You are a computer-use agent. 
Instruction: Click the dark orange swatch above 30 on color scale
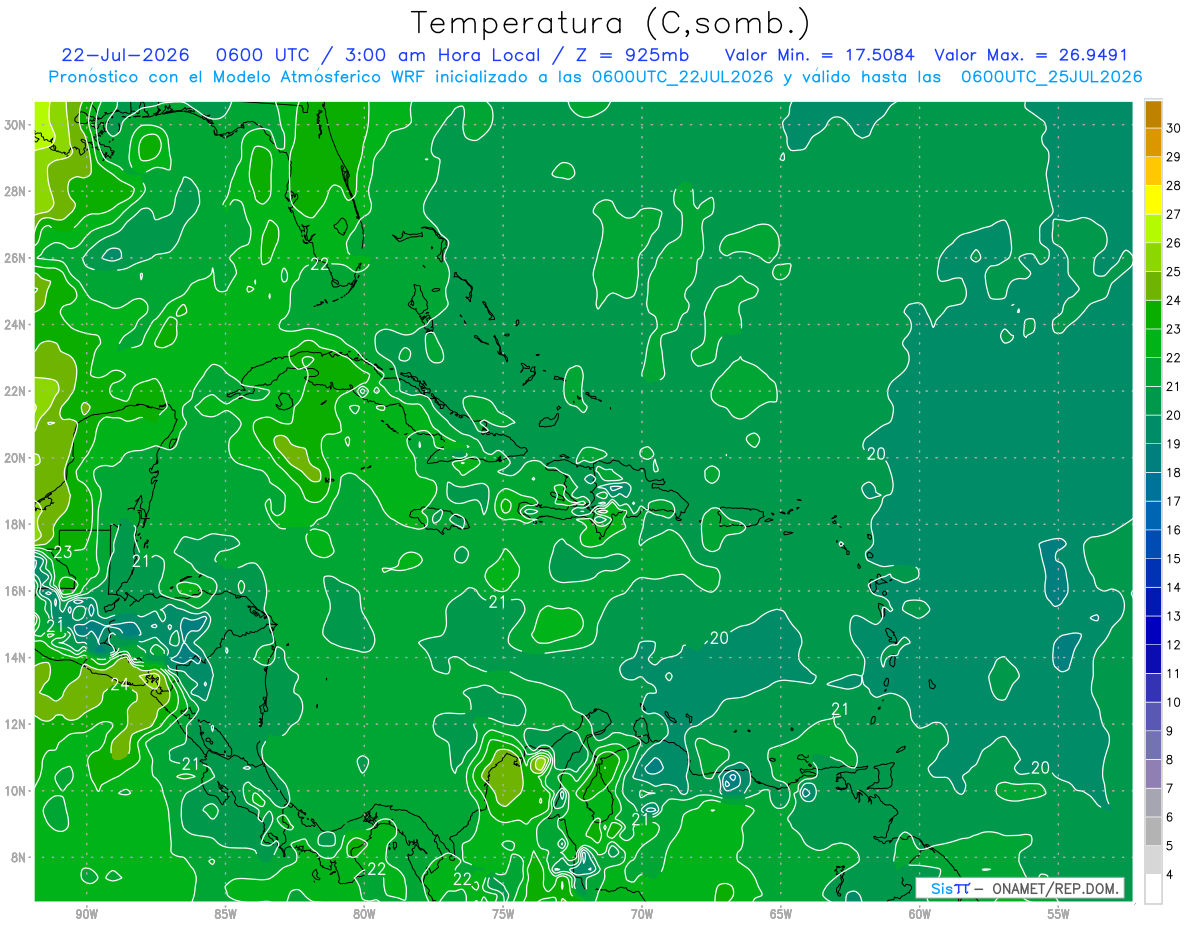[1153, 114]
